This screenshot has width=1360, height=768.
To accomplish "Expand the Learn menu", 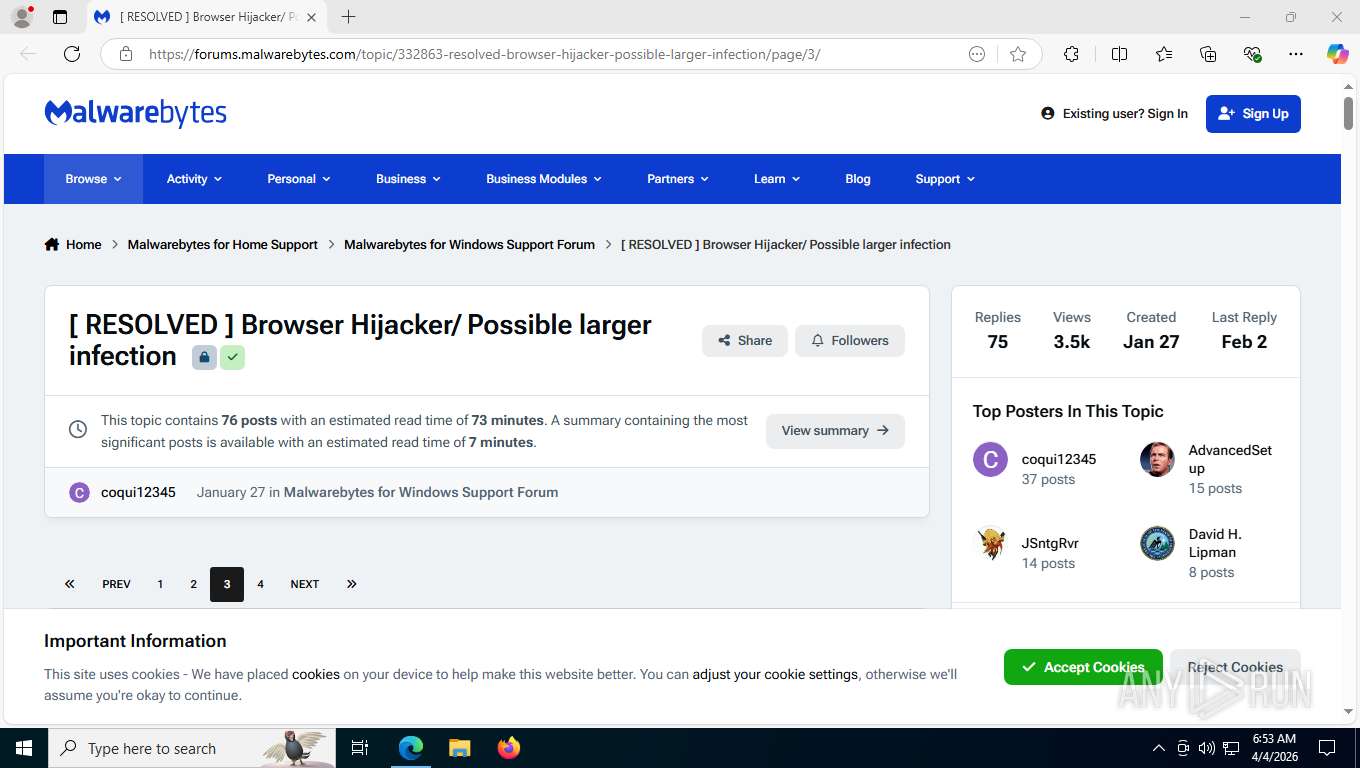I will 777,179.
